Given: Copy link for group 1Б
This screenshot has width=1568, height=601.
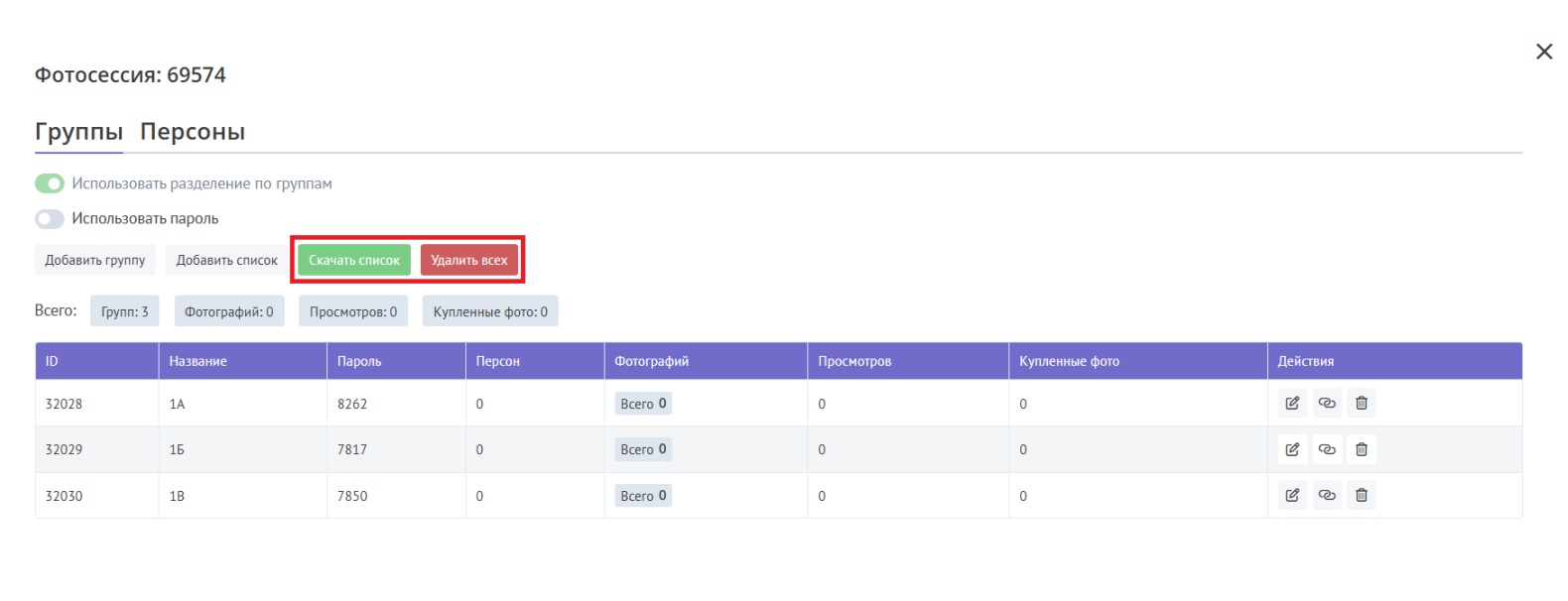Looking at the screenshot, I should coord(1327,449).
